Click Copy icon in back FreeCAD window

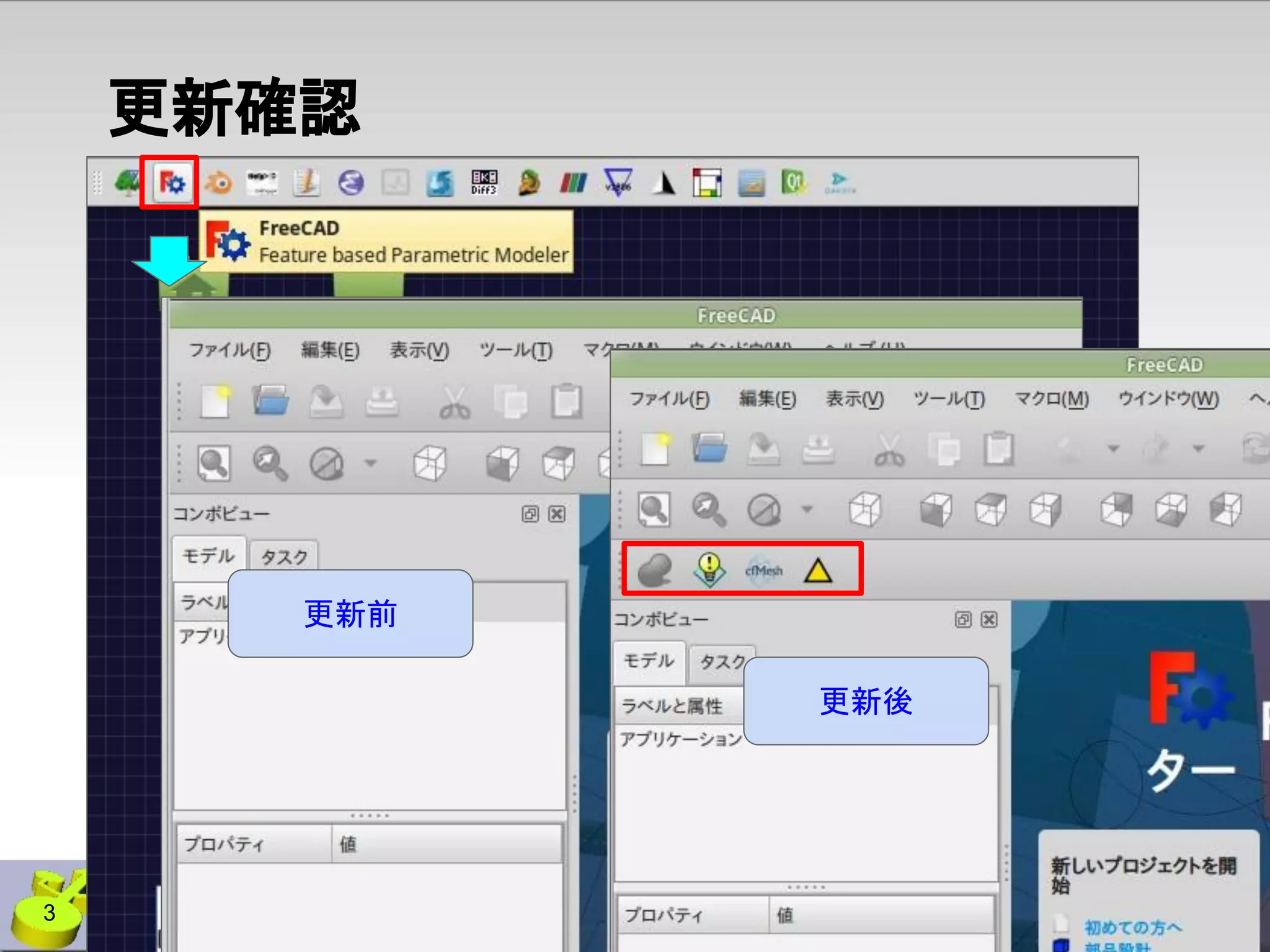click(510, 402)
